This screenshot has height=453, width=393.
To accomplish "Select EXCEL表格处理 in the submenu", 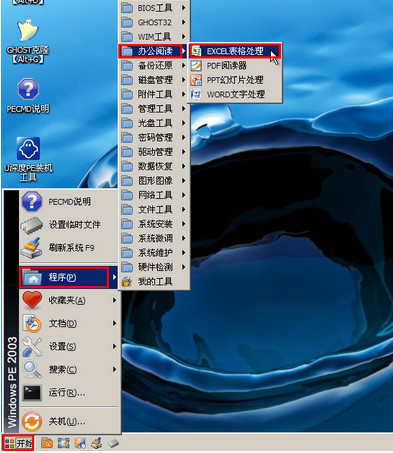I will point(235,51).
